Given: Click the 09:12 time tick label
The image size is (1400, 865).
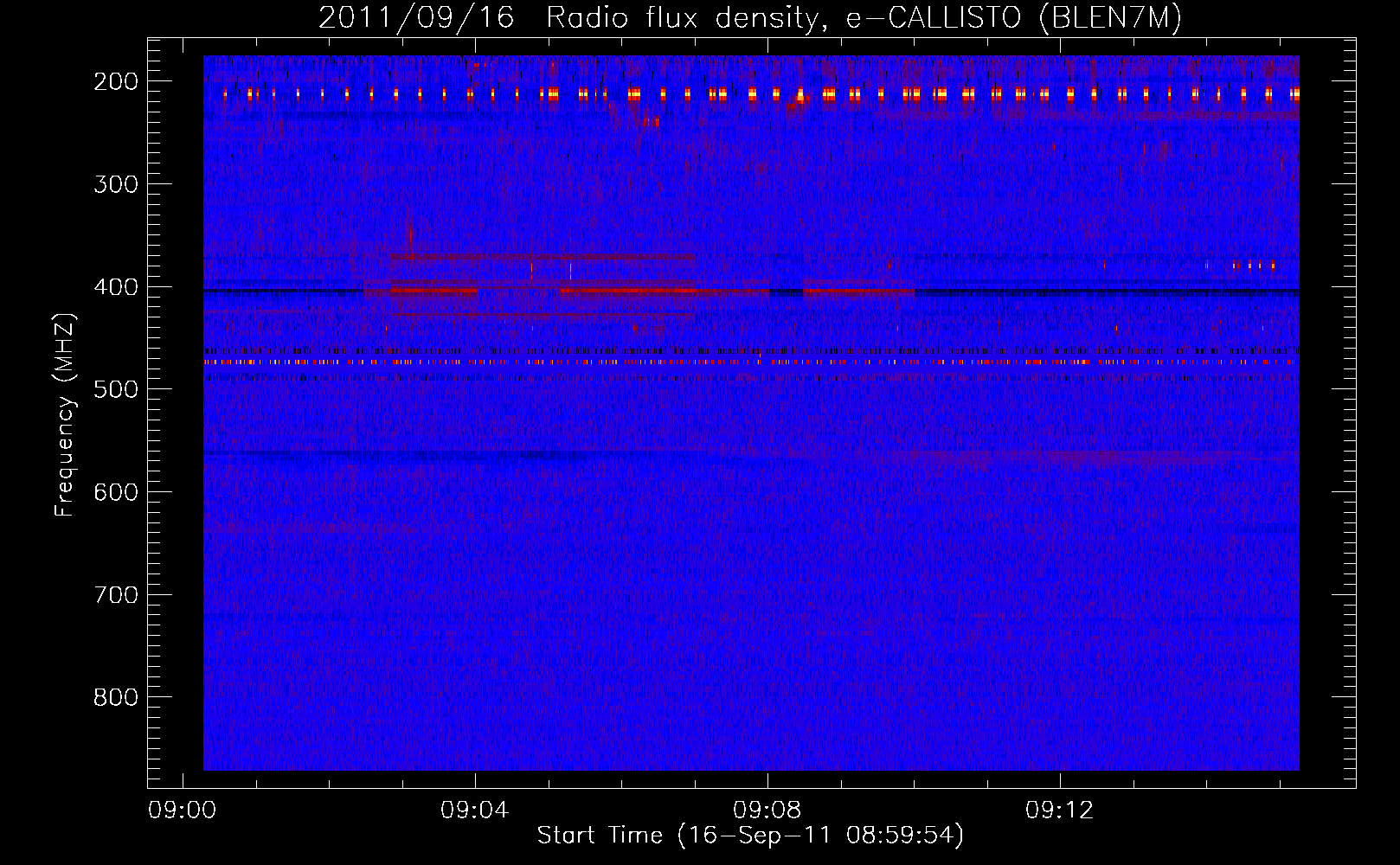Looking at the screenshot, I should coord(1060,811).
